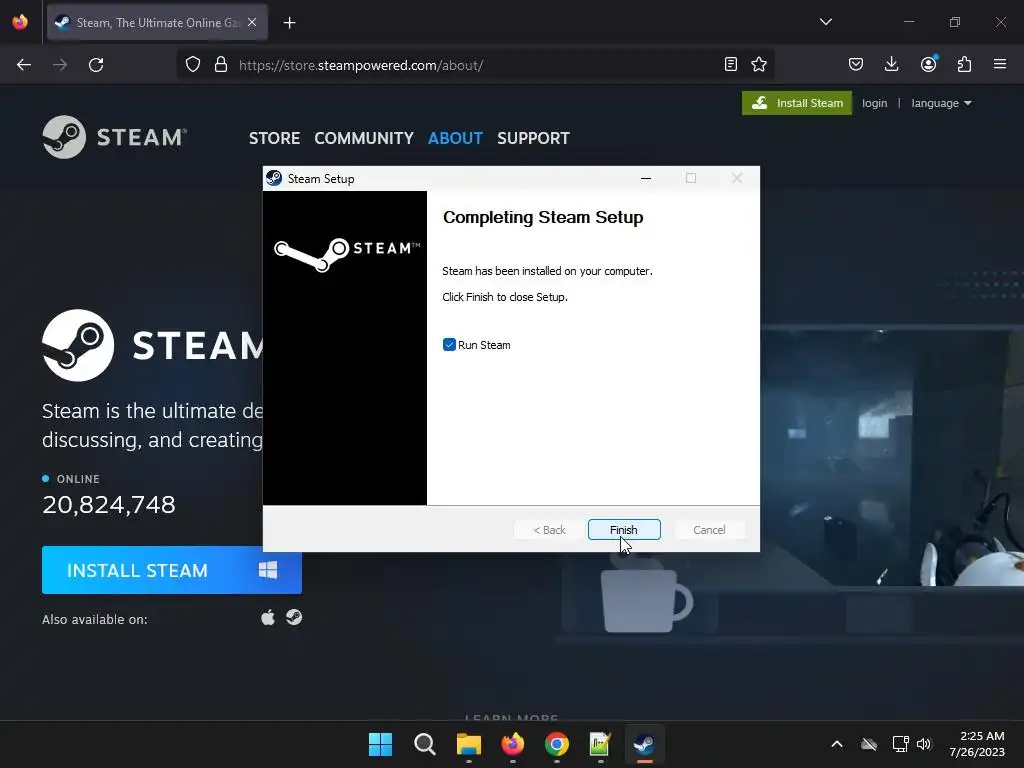Go forward in Firefox history
This screenshot has height=768, width=1024.
click(60, 65)
